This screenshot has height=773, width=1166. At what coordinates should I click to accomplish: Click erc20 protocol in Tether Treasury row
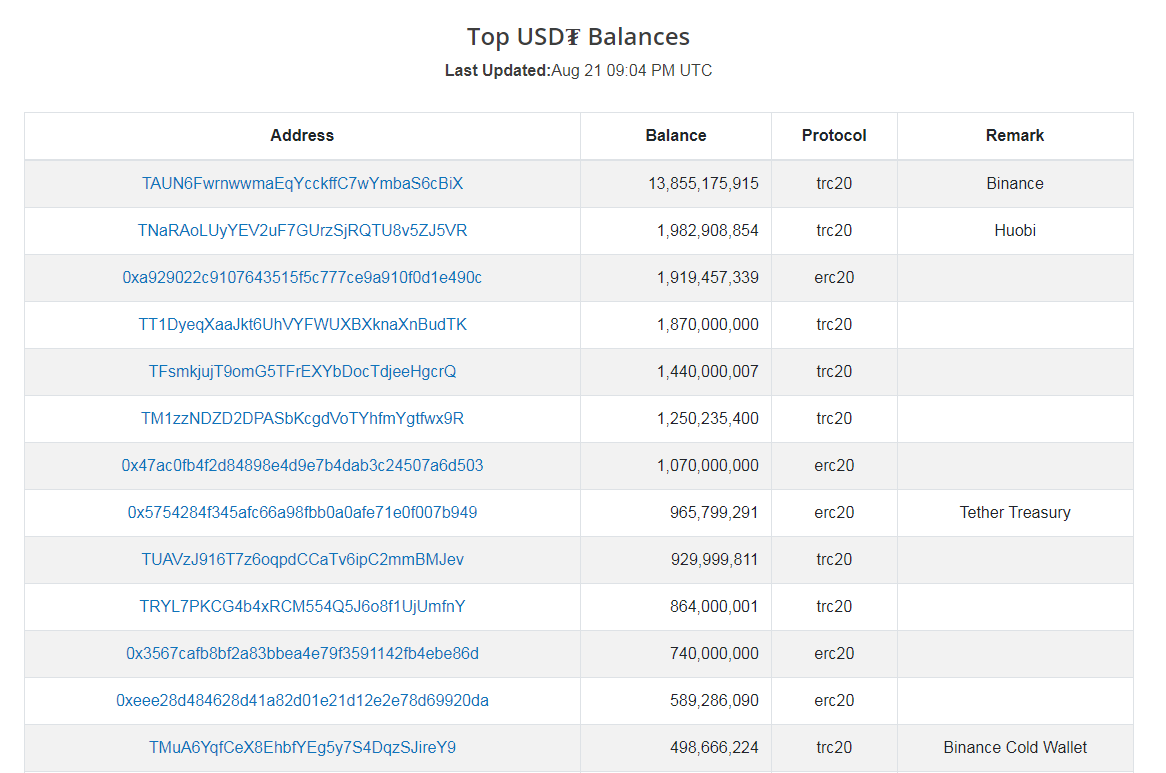tap(834, 512)
